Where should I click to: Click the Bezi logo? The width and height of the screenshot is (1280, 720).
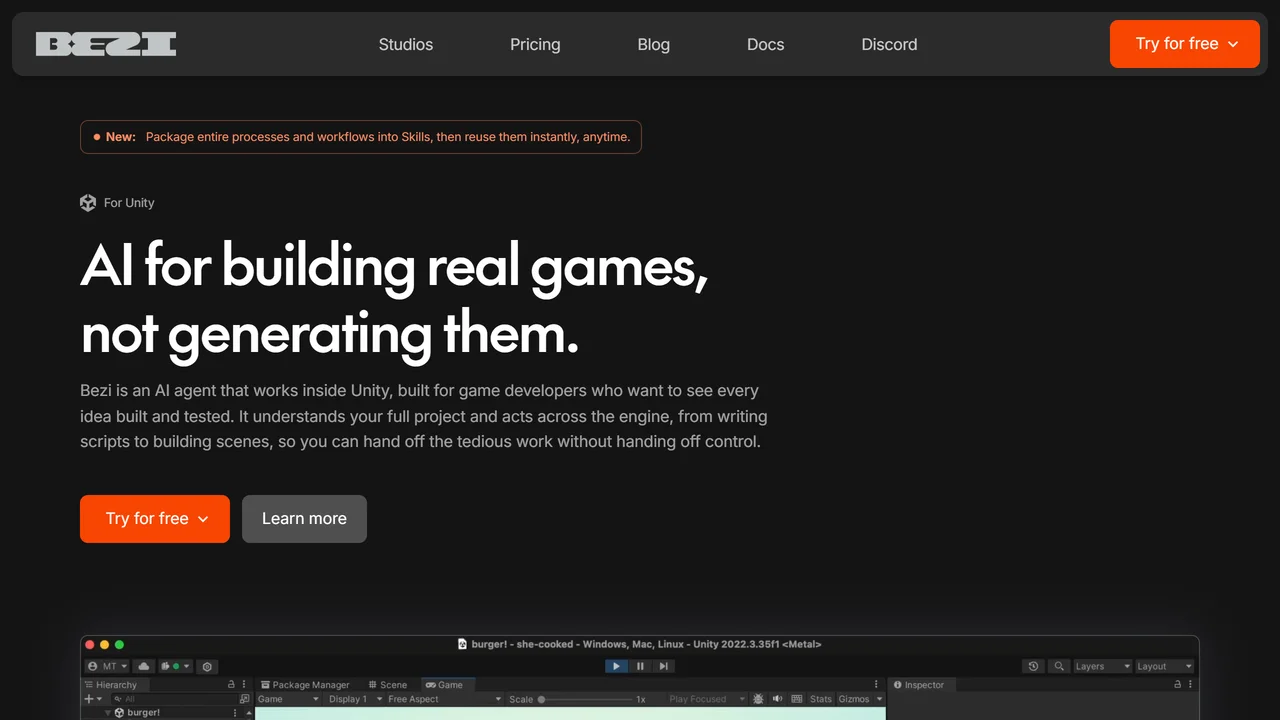(x=106, y=44)
